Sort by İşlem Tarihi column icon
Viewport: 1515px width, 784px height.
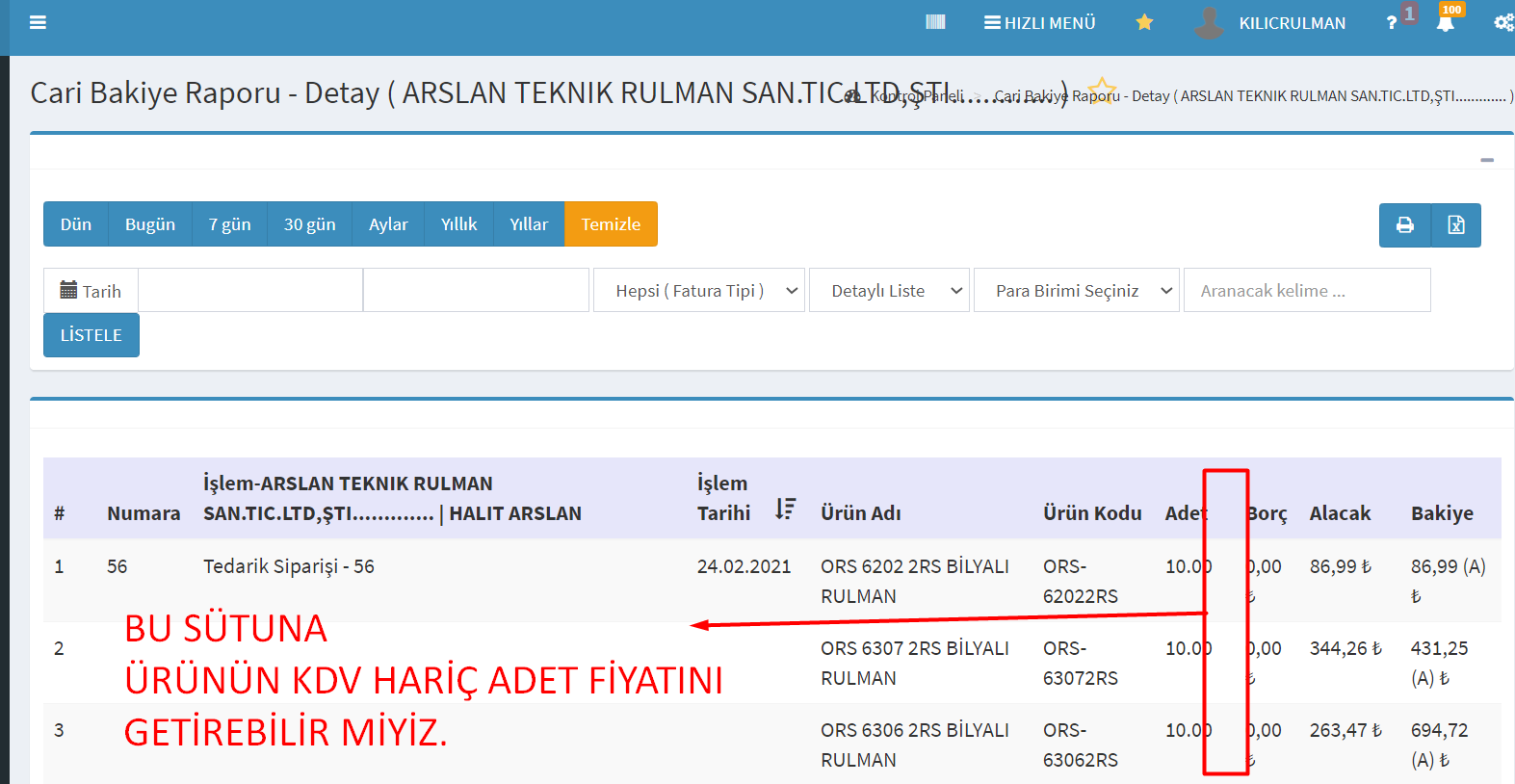(785, 510)
